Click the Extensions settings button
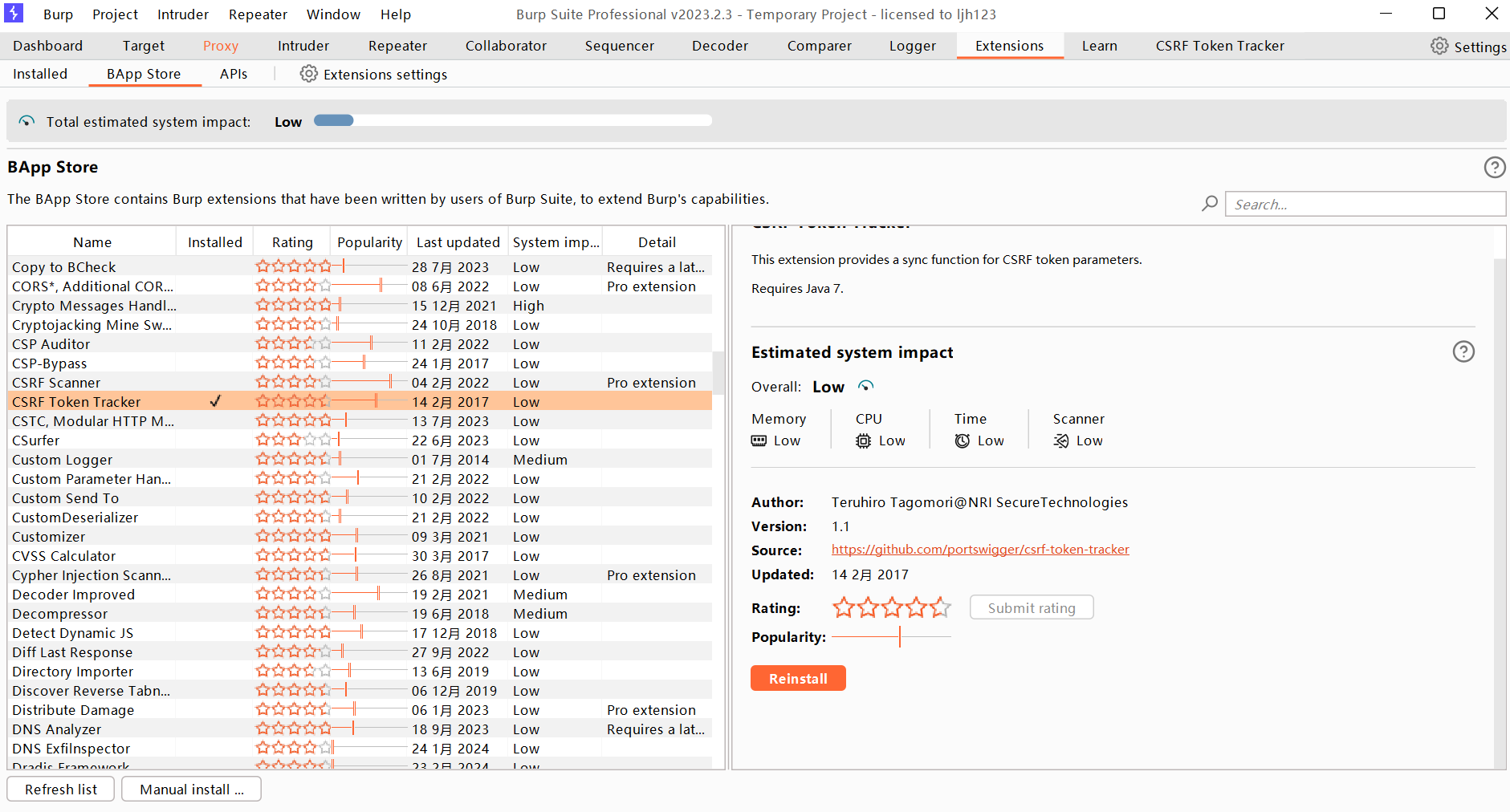 pyautogui.click(x=373, y=74)
